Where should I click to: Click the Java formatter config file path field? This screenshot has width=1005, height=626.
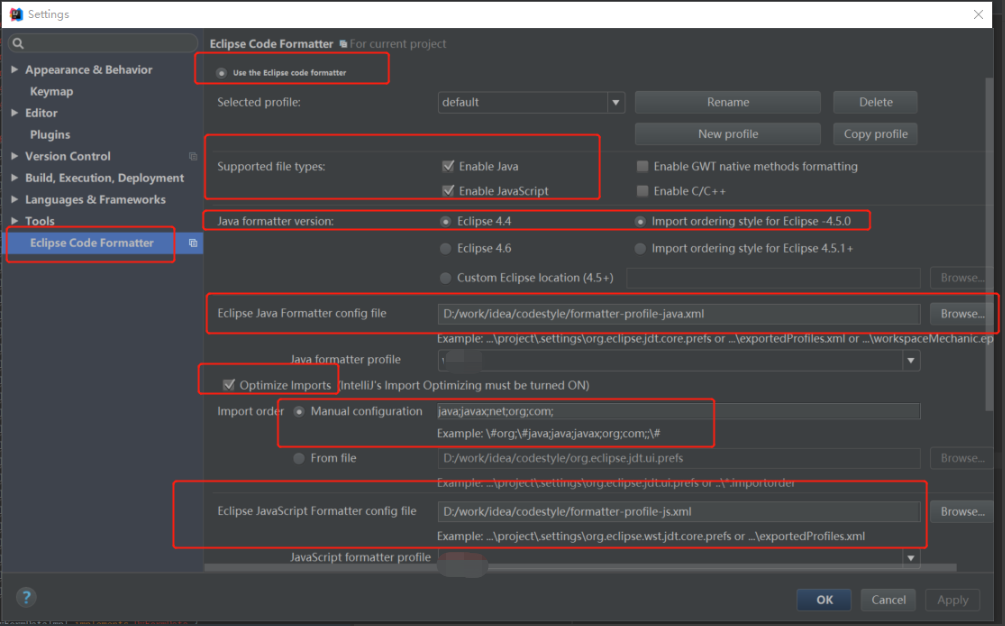[679, 314]
